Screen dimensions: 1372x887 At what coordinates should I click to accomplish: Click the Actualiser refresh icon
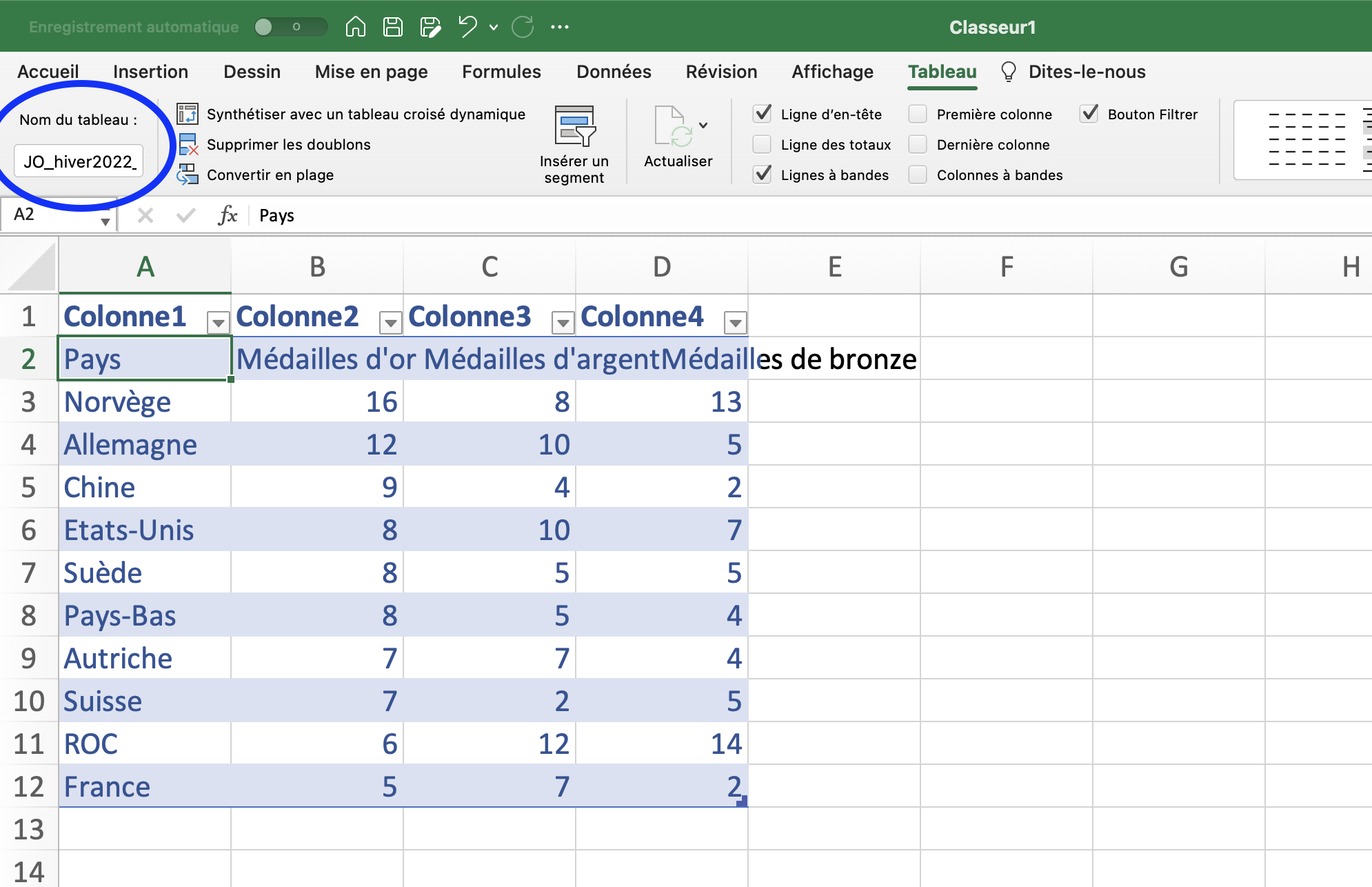[x=673, y=126]
